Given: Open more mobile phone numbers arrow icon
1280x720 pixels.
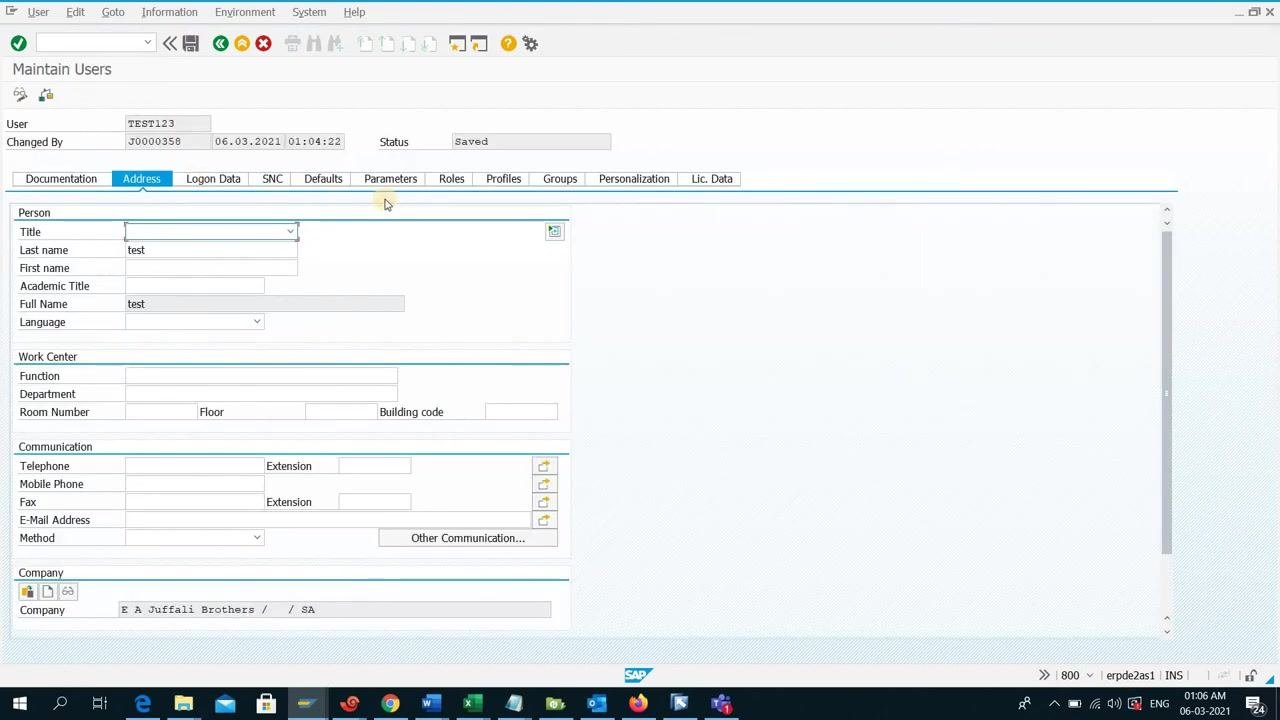Looking at the screenshot, I should pos(544,484).
